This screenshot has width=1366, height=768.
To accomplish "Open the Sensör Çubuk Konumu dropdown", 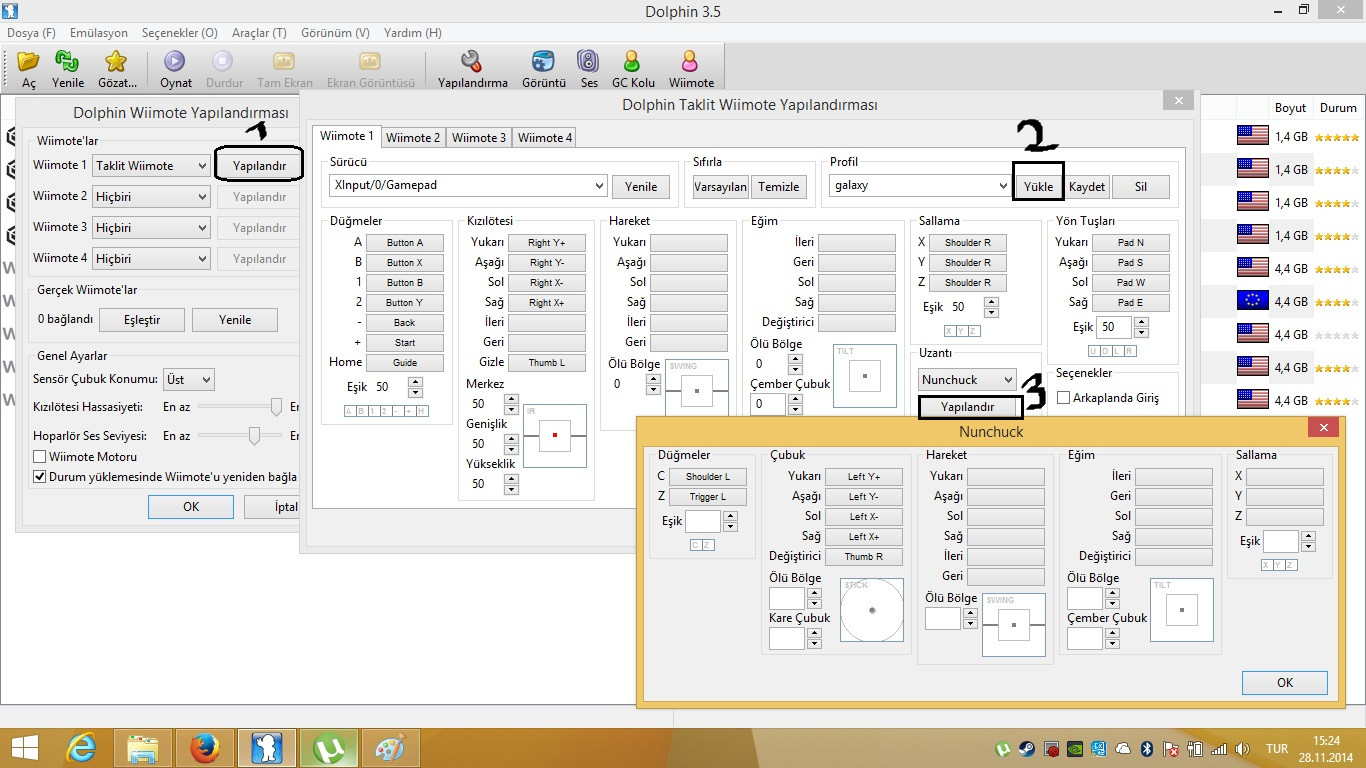I will (189, 380).
